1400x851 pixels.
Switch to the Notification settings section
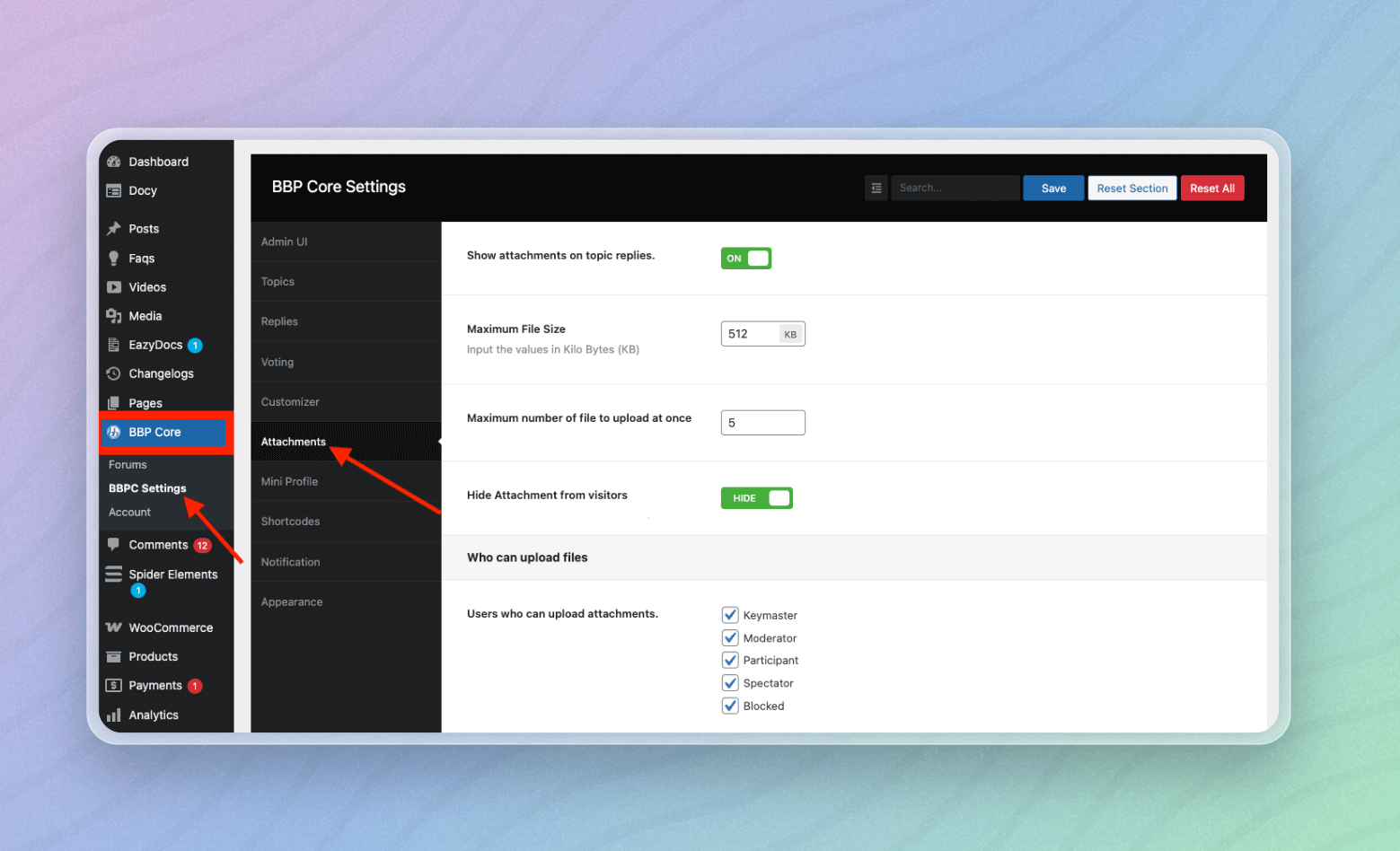pyautogui.click(x=290, y=561)
